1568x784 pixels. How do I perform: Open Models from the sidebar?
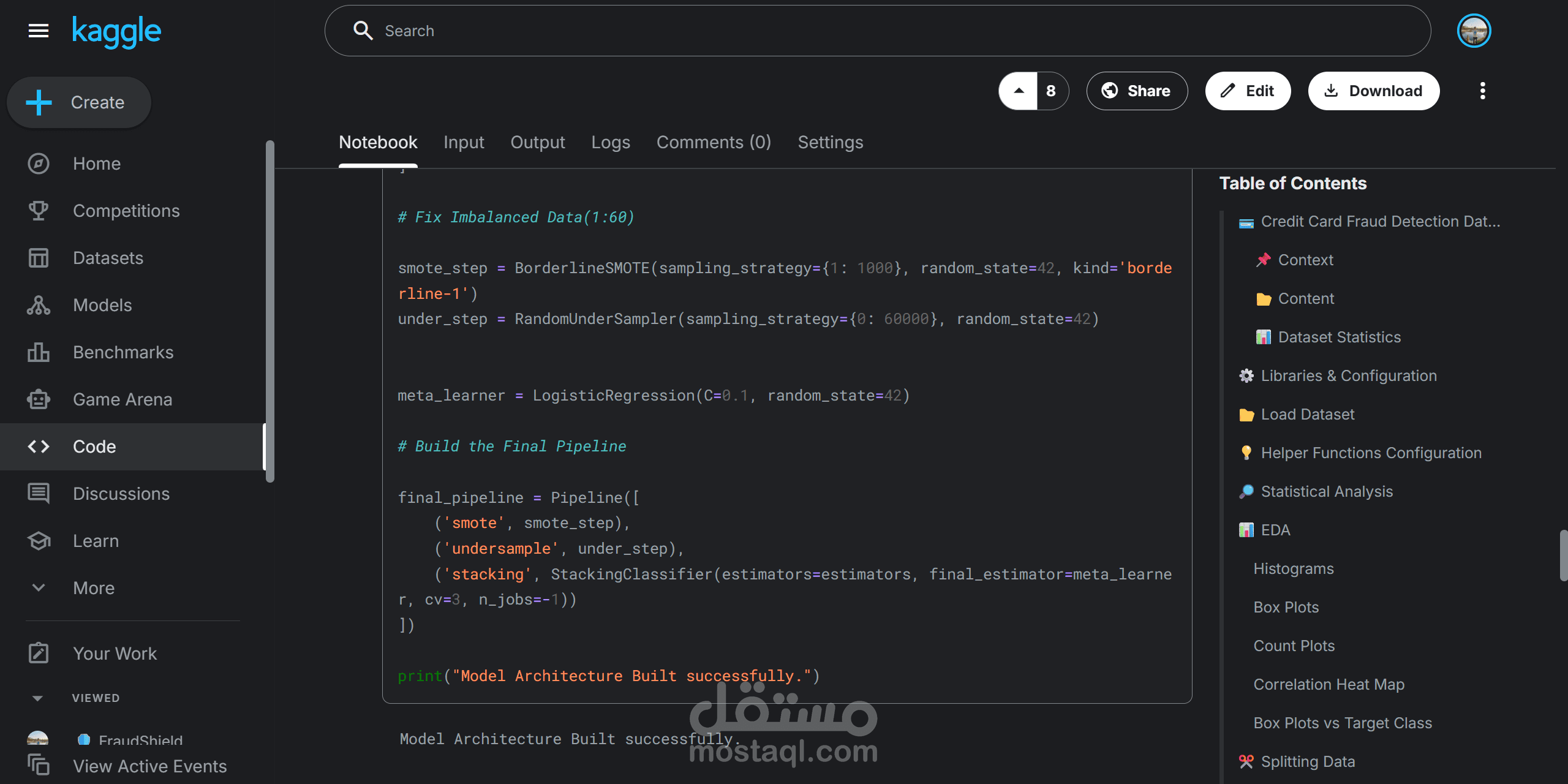tap(102, 305)
